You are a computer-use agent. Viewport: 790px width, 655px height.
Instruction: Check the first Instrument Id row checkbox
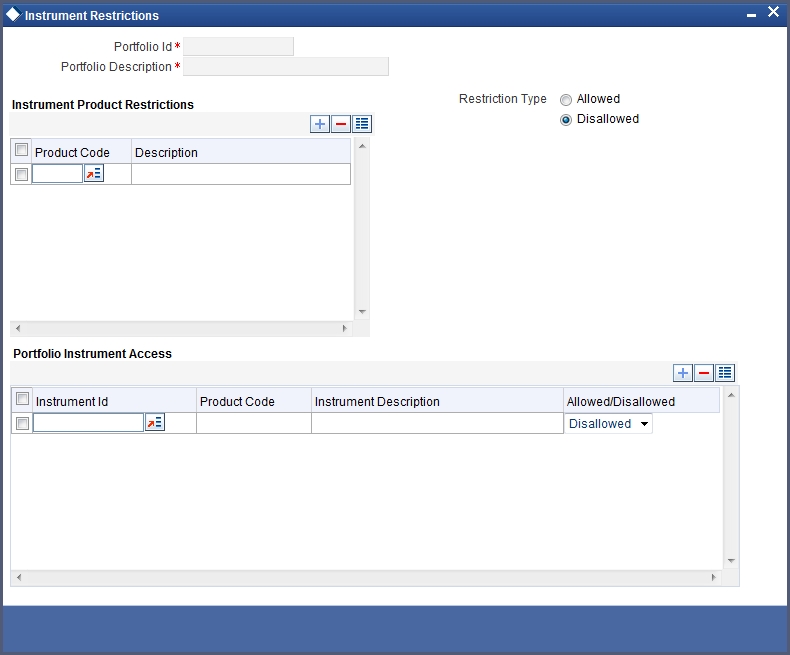point(22,424)
